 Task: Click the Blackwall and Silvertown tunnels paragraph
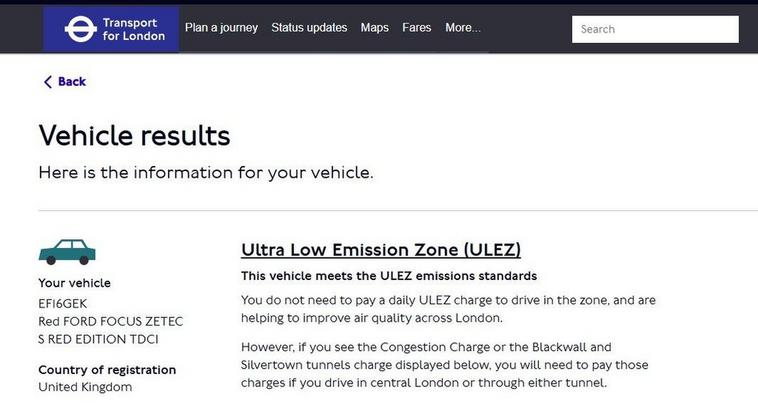coord(445,365)
